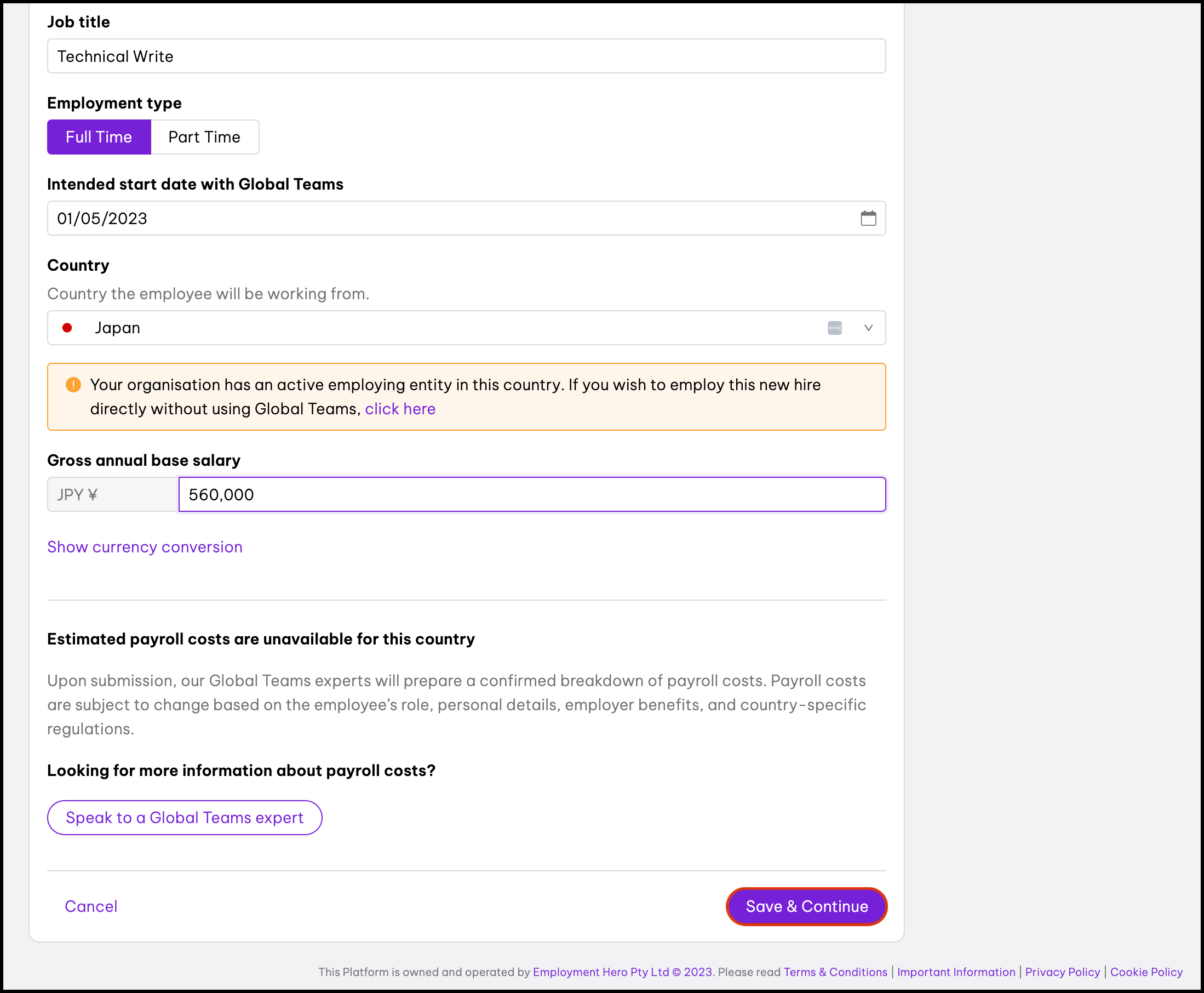This screenshot has height=993, width=1204.
Task: Show currency conversion
Action: pos(145,547)
